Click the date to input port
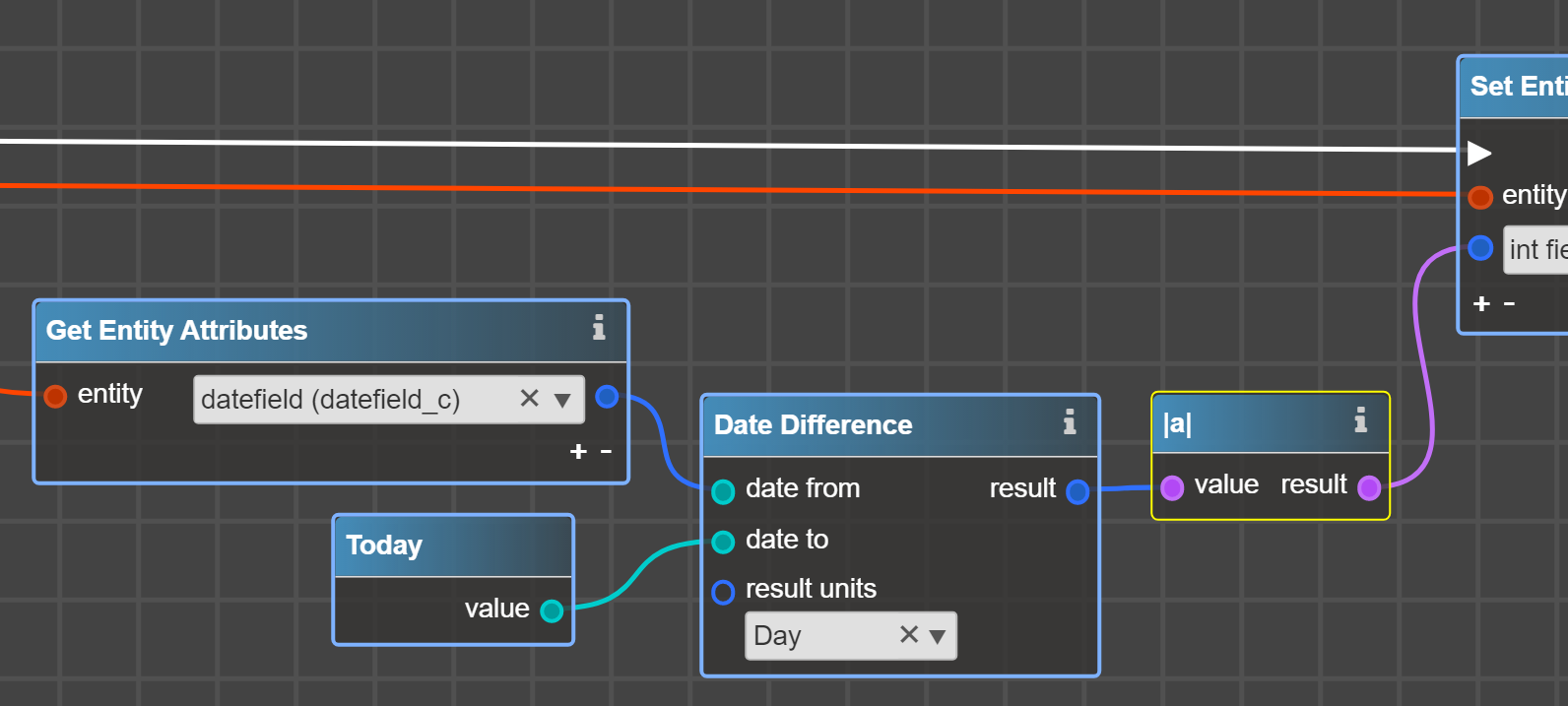 tap(723, 542)
